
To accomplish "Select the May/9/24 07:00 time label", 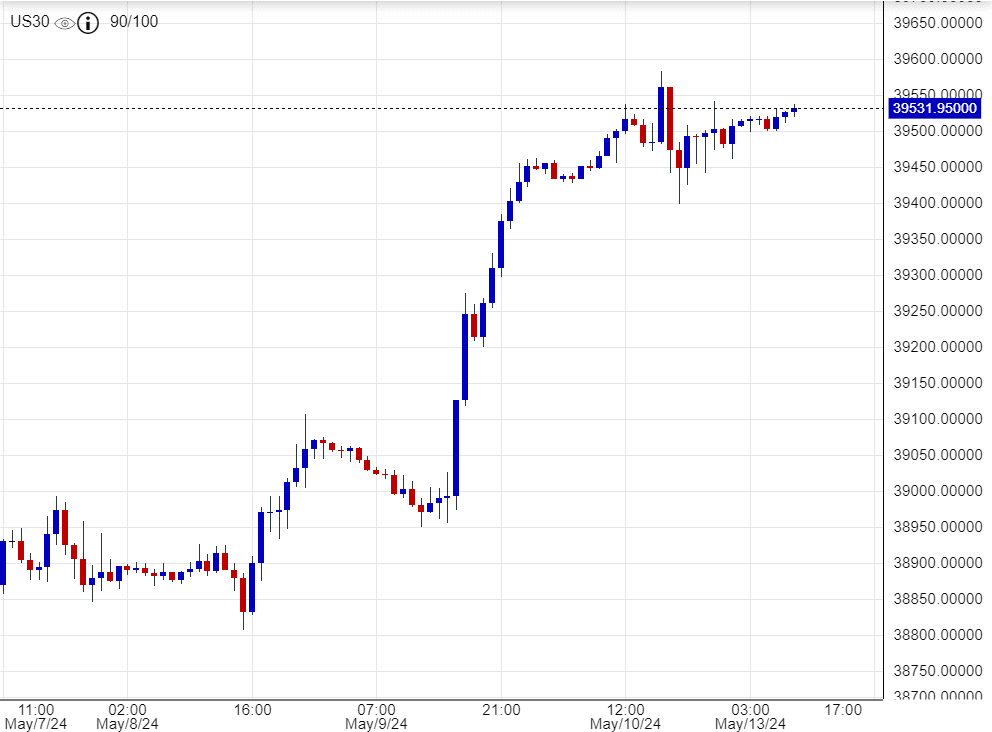I will click(376, 715).
